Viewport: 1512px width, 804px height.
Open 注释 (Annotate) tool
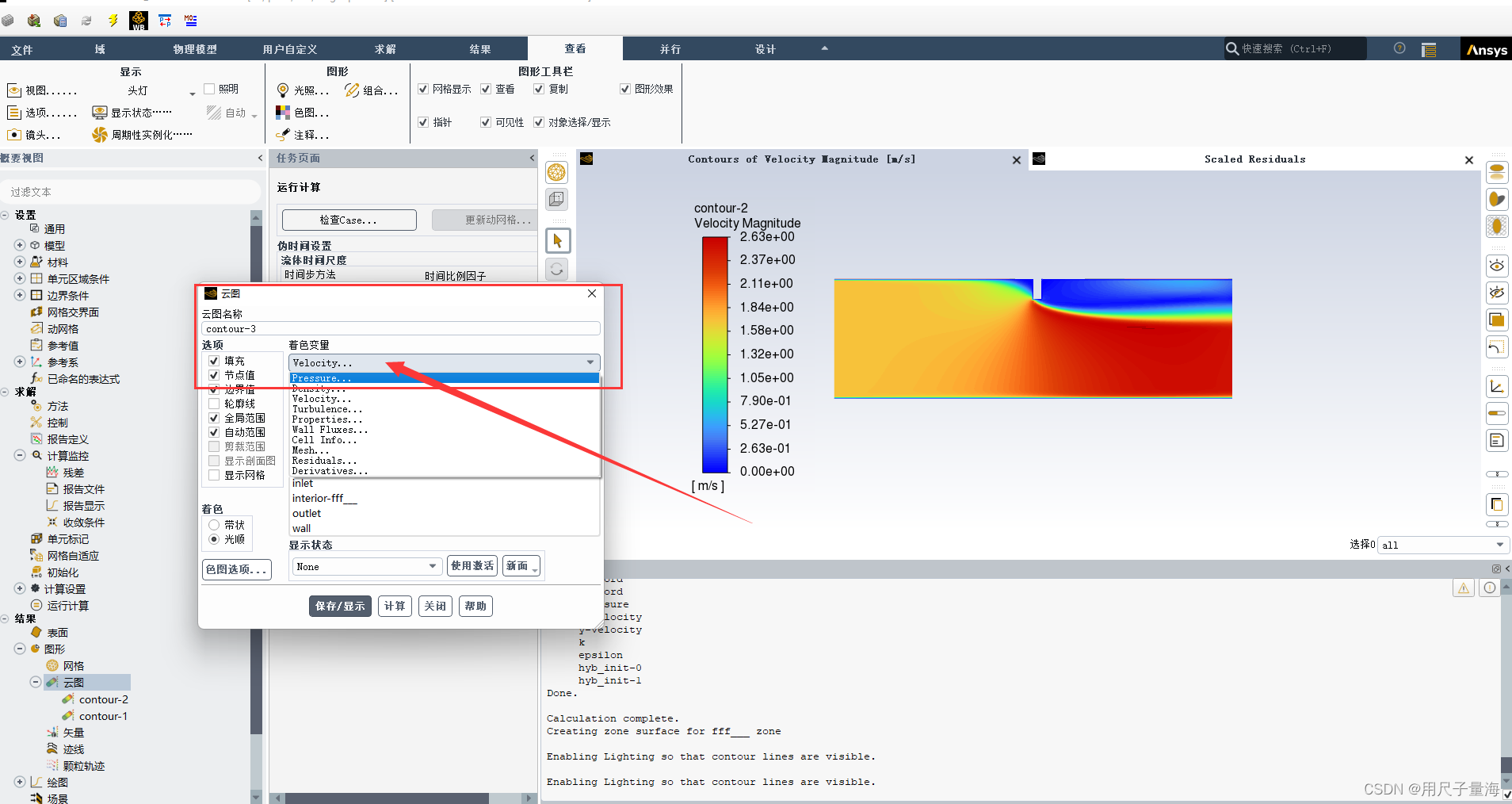coord(302,135)
